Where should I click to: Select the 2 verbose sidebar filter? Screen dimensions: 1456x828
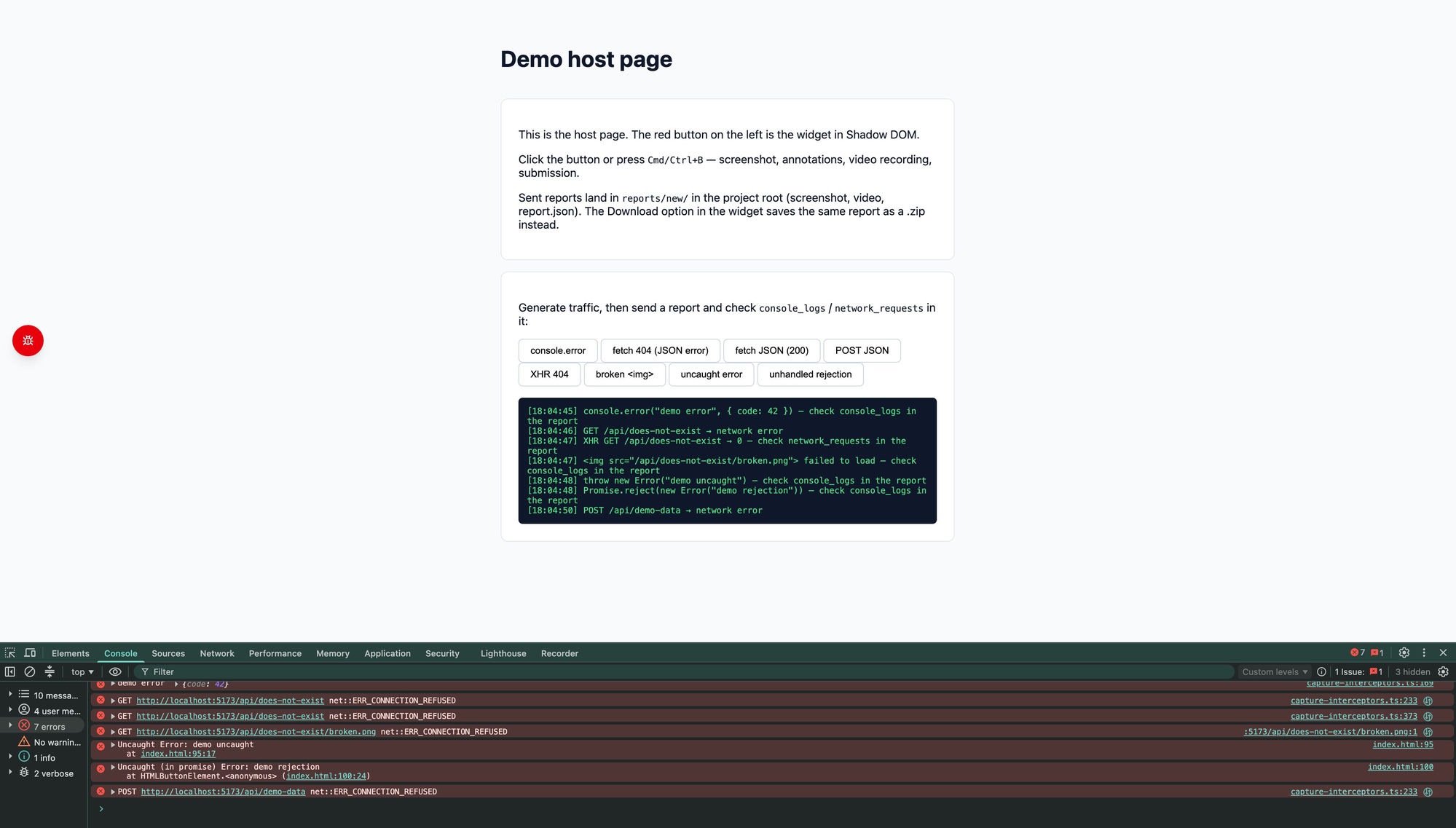tap(44, 773)
